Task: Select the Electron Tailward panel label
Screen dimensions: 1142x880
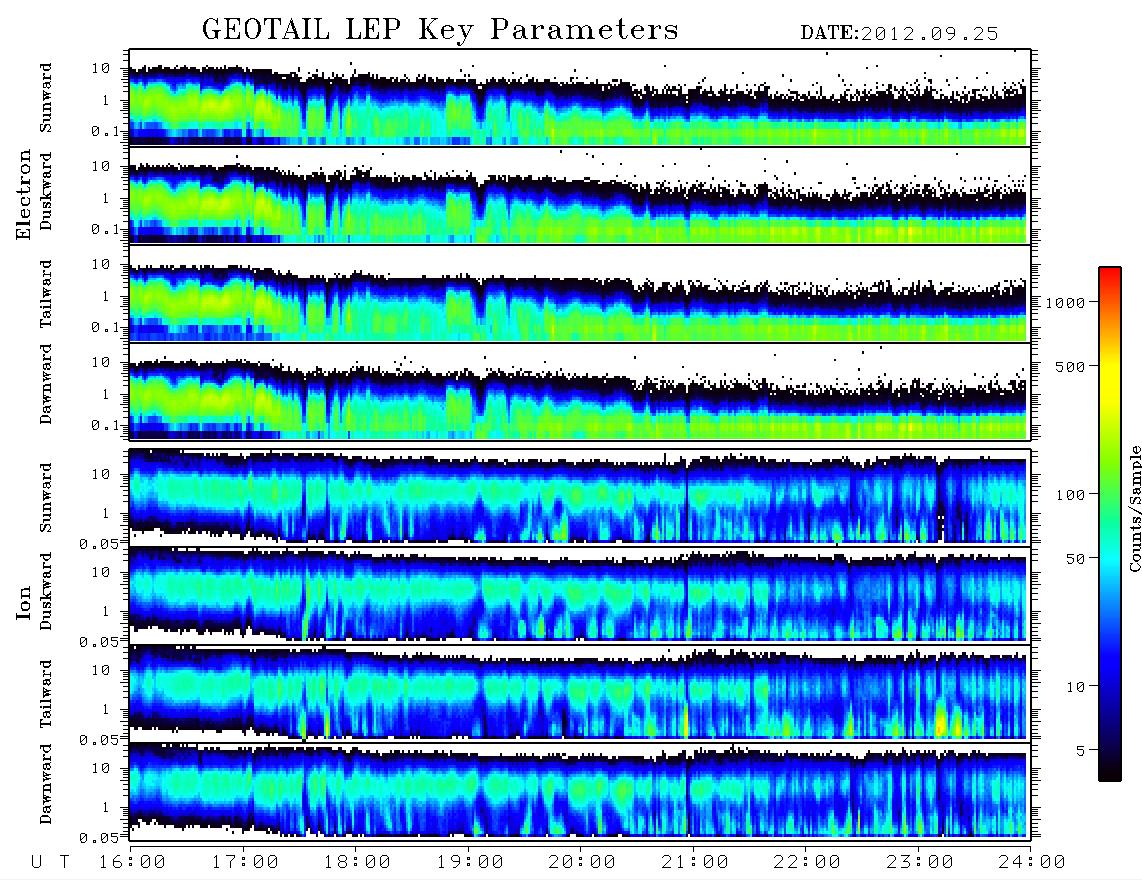Action: coord(46,294)
